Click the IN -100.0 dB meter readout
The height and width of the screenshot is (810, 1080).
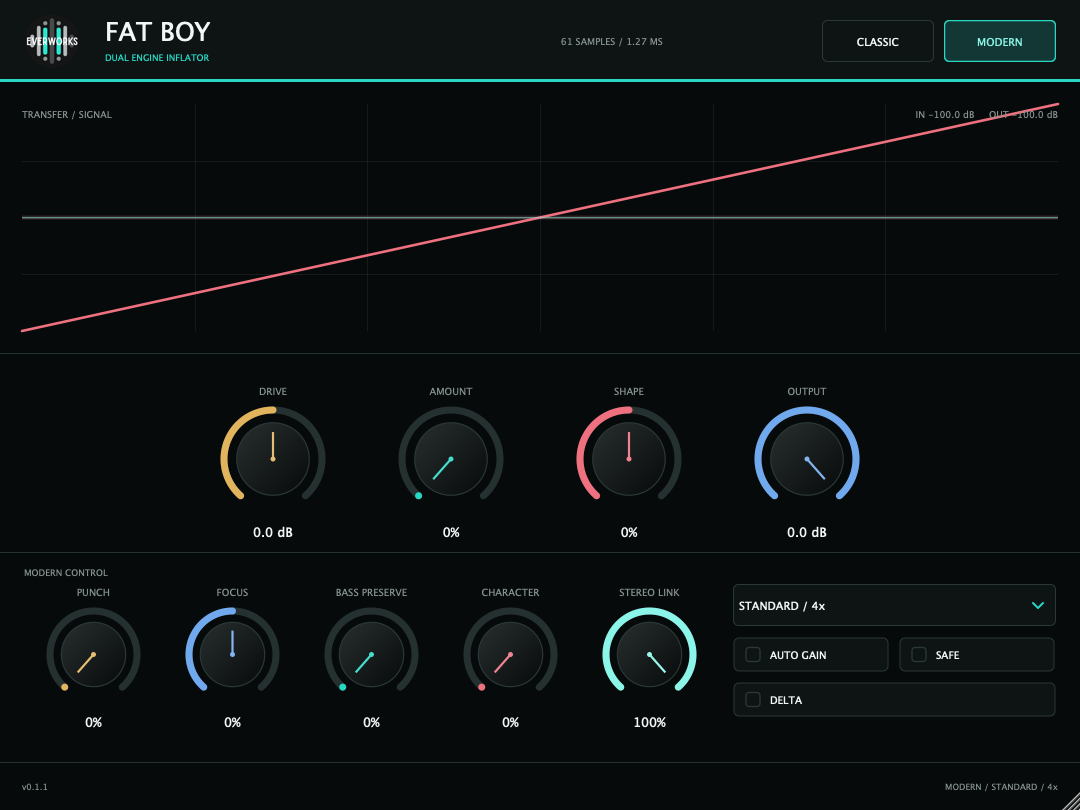click(x=944, y=115)
